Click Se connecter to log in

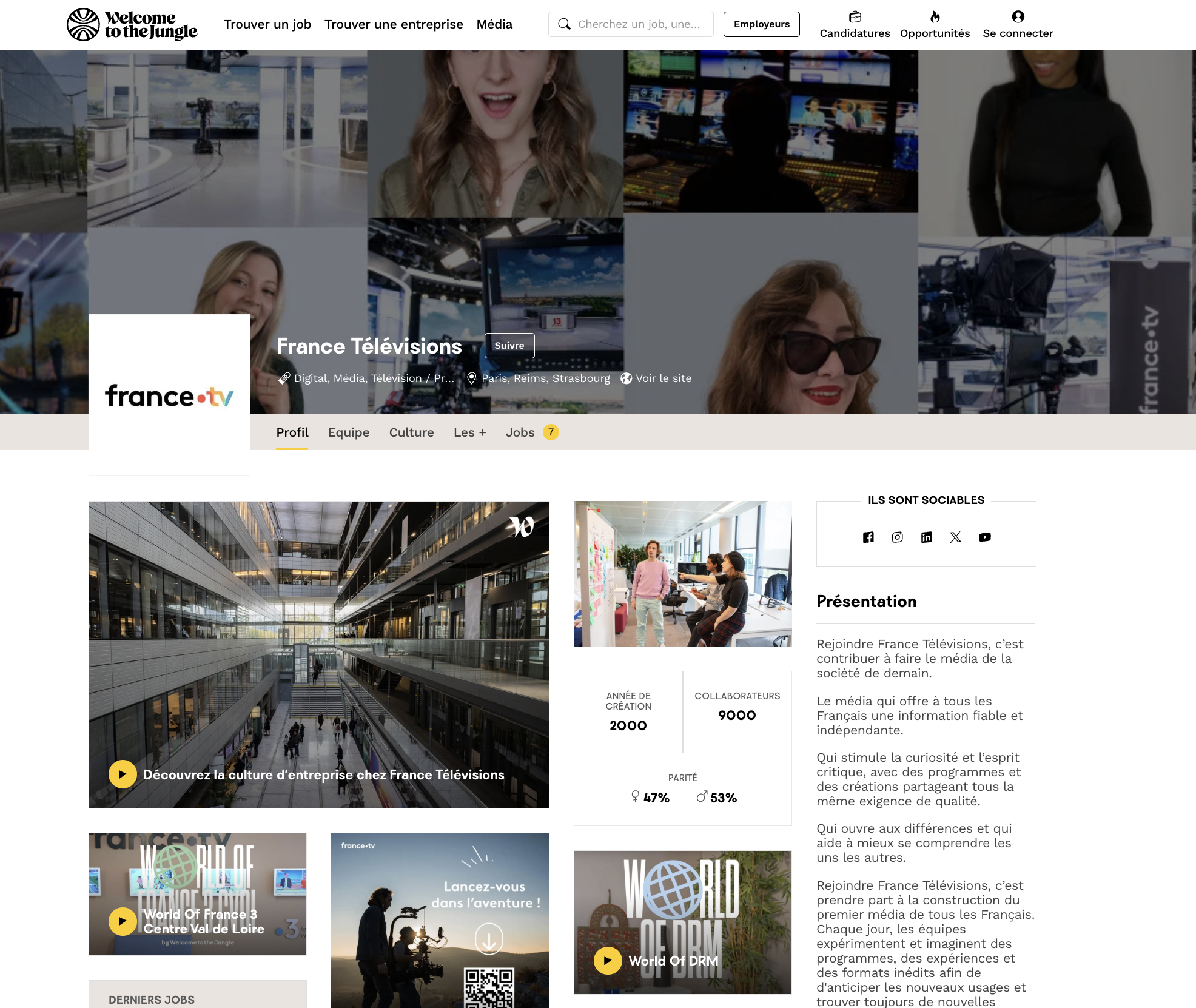click(x=1018, y=33)
